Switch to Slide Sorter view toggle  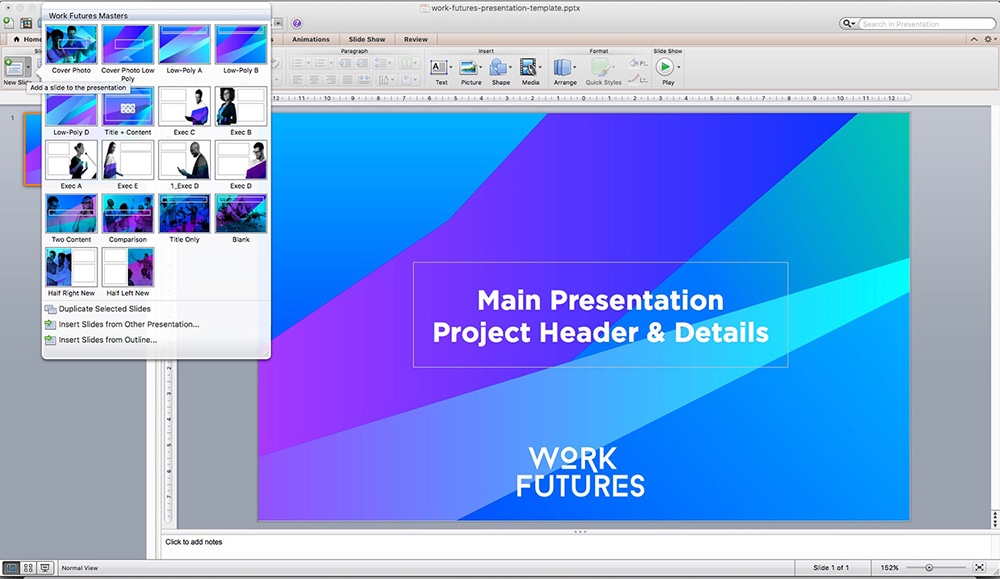(27, 568)
